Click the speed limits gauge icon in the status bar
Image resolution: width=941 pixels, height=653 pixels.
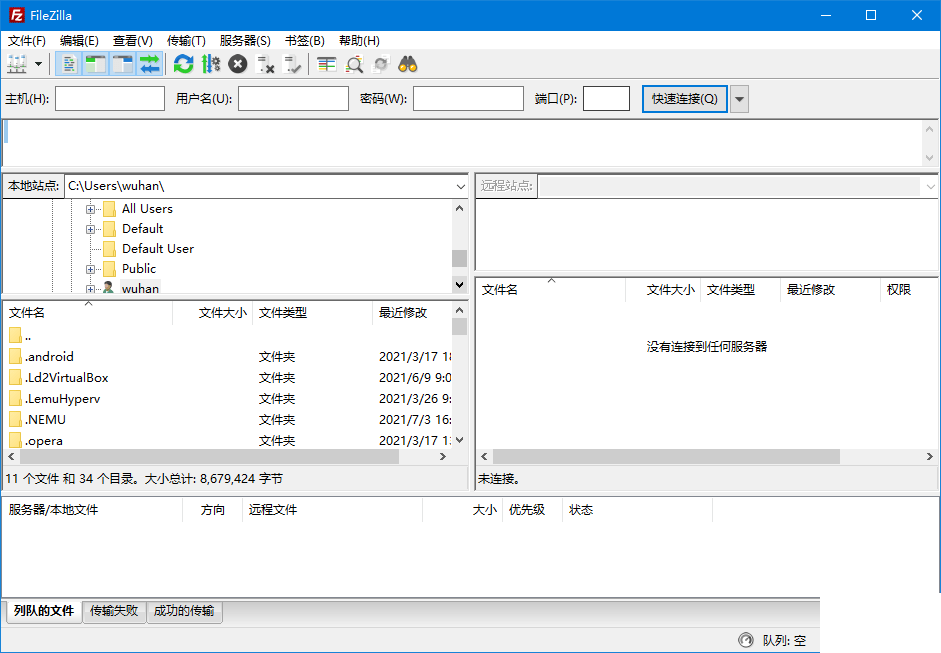(x=746, y=640)
